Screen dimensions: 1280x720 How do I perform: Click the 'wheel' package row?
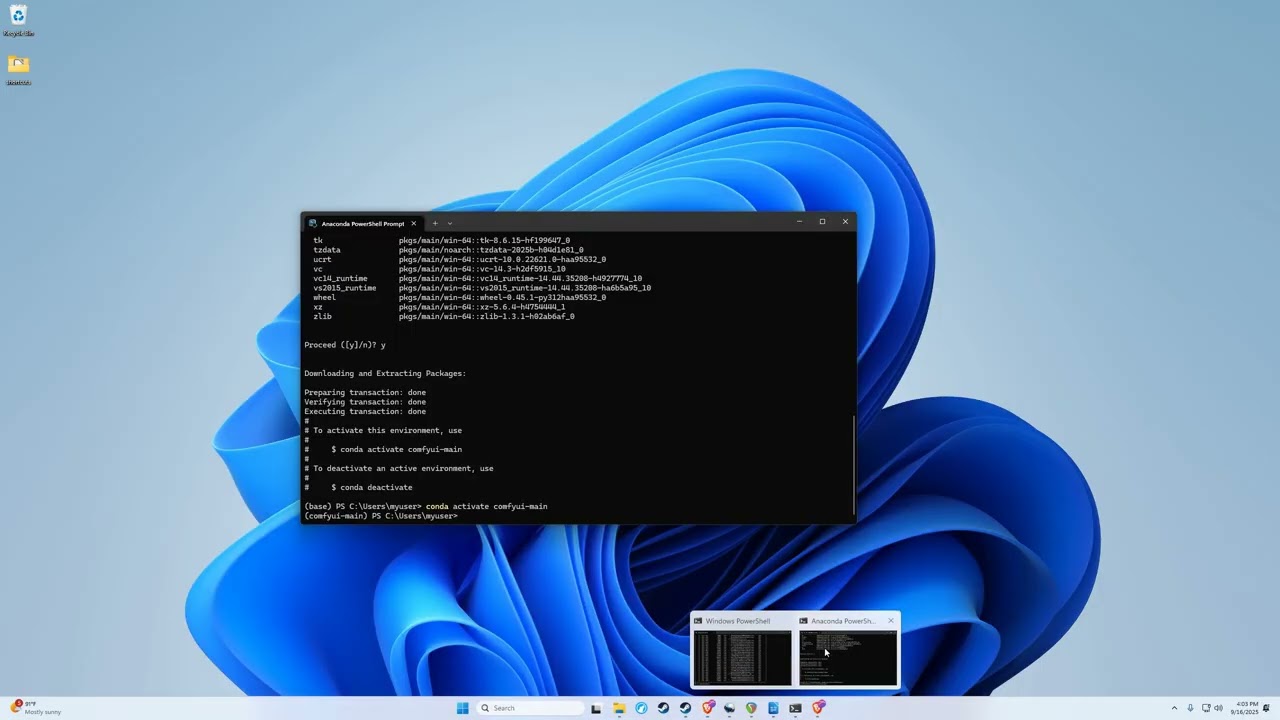[459, 298]
